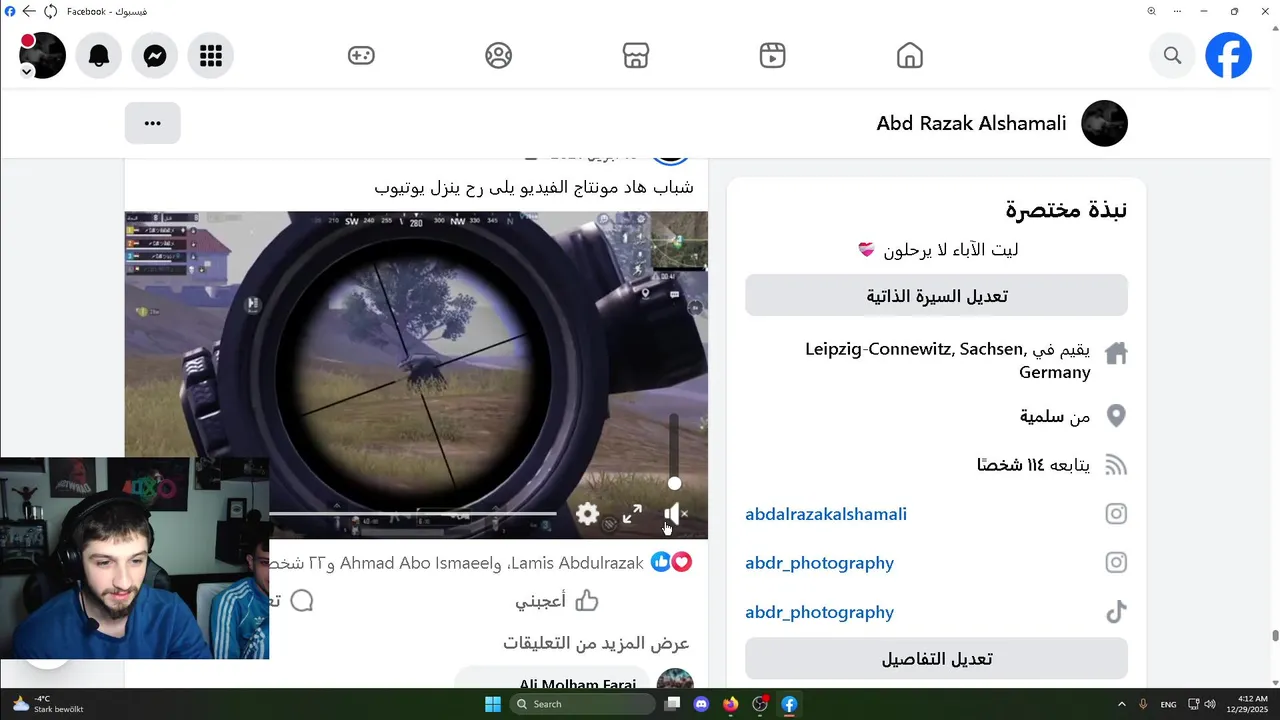Show hidden system tray icons
Image resolution: width=1280 pixels, height=720 pixels.
(x=1121, y=704)
